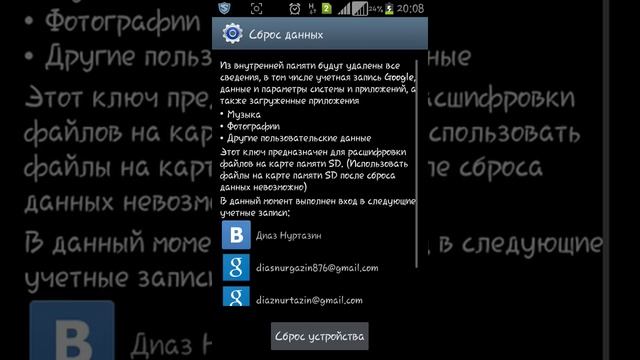Select account name Диаз Нуртазин

click(289, 236)
